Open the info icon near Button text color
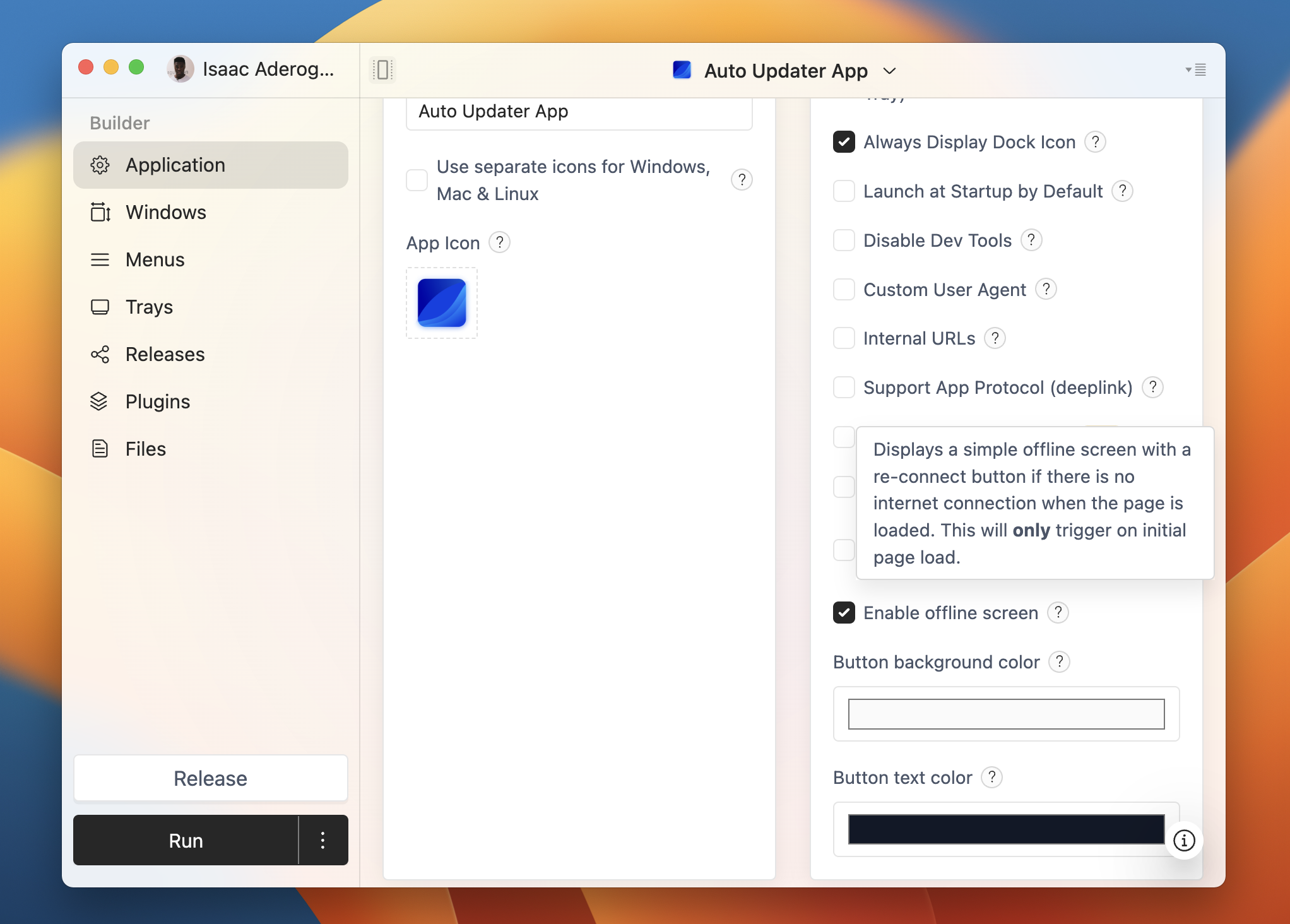The height and width of the screenshot is (924, 1290). coord(1185,840)
